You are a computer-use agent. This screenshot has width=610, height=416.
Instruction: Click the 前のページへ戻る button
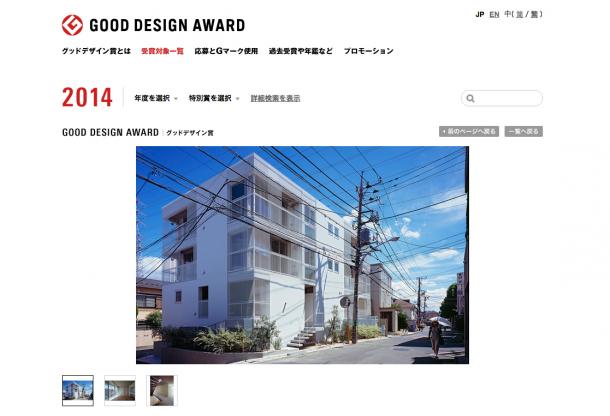pos(469,132)
